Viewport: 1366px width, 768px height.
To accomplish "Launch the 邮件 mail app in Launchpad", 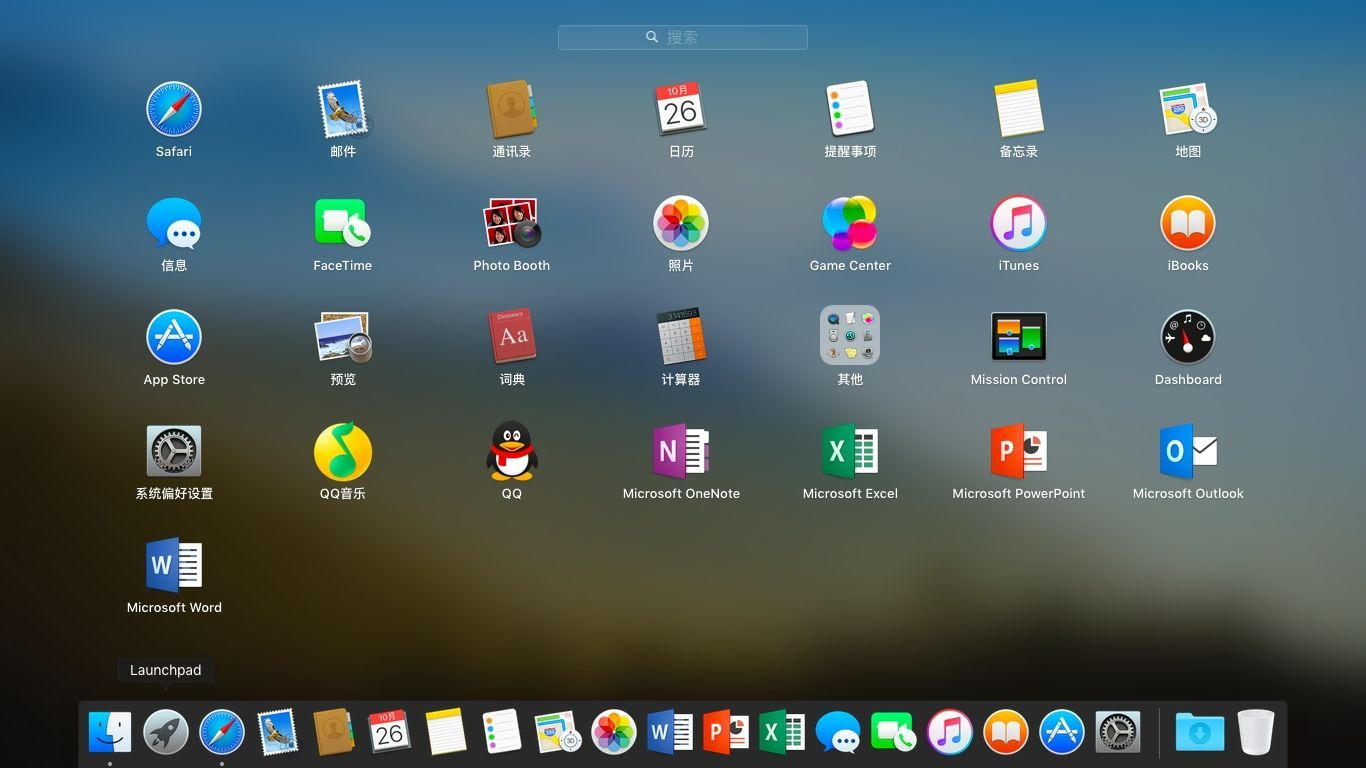I will click(343, 109).
